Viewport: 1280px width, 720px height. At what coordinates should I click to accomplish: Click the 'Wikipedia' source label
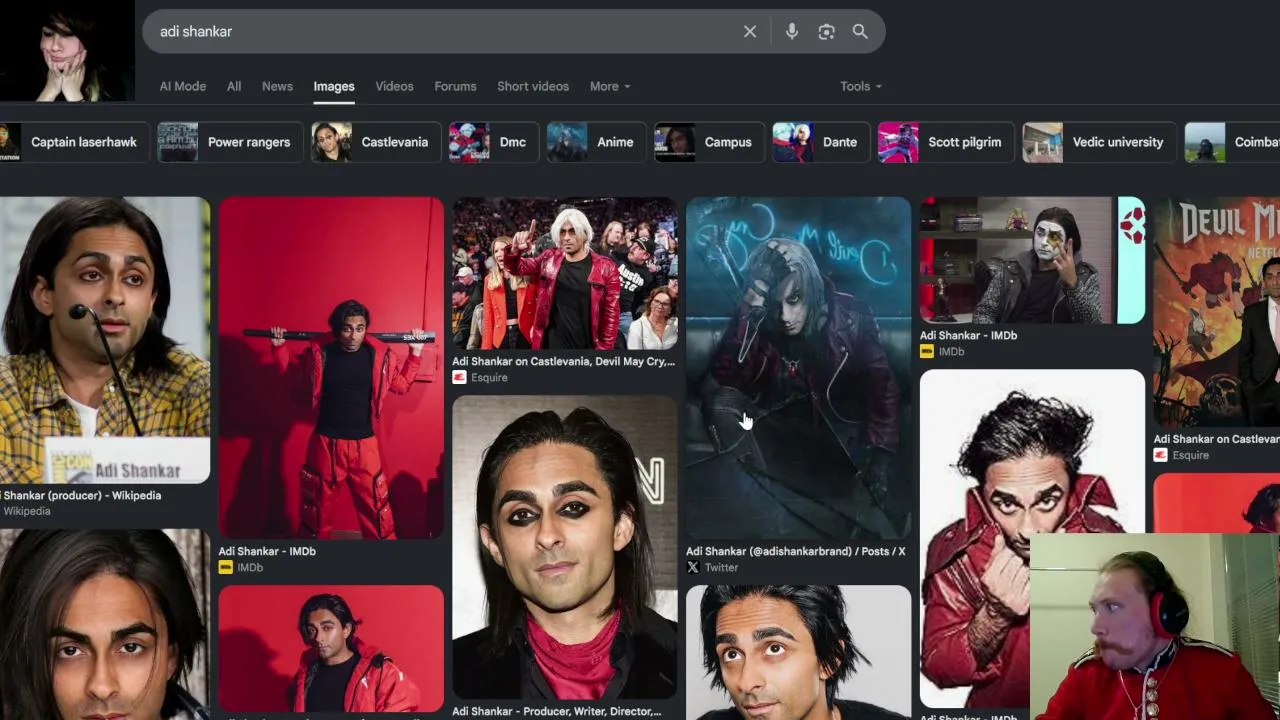(26, 511)
